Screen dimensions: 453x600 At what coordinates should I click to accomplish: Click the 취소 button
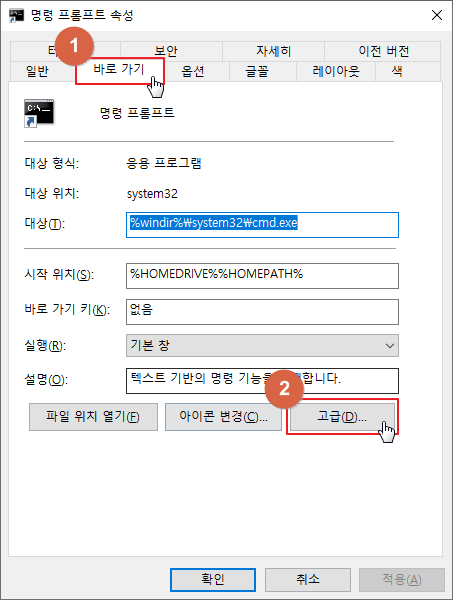308,579
